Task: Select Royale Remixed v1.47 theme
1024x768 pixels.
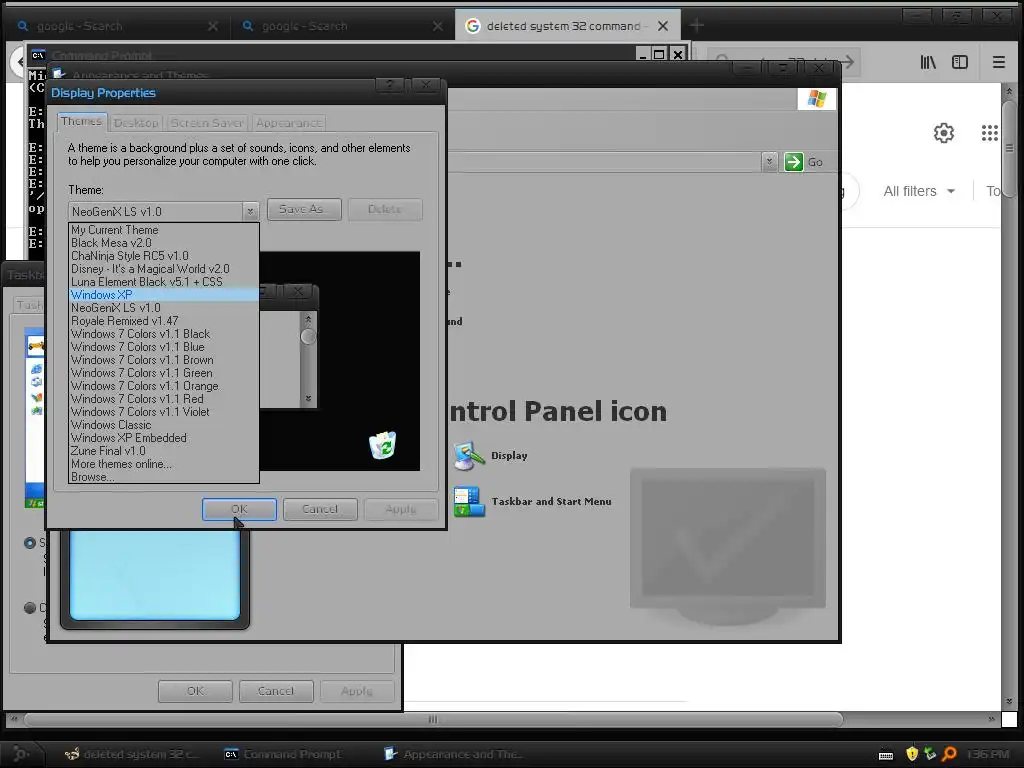Action: (163, 321)
